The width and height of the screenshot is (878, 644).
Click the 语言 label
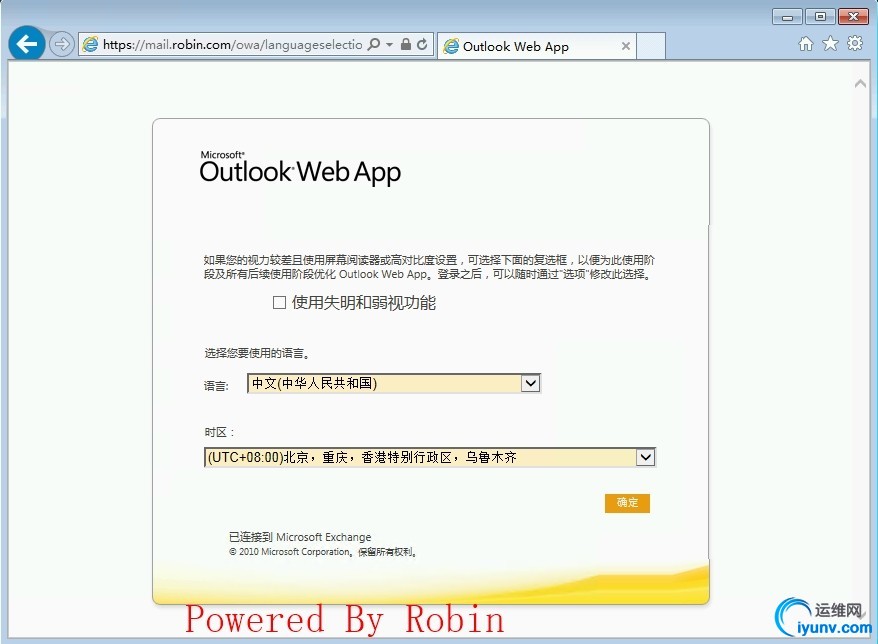tap(216, 386)
